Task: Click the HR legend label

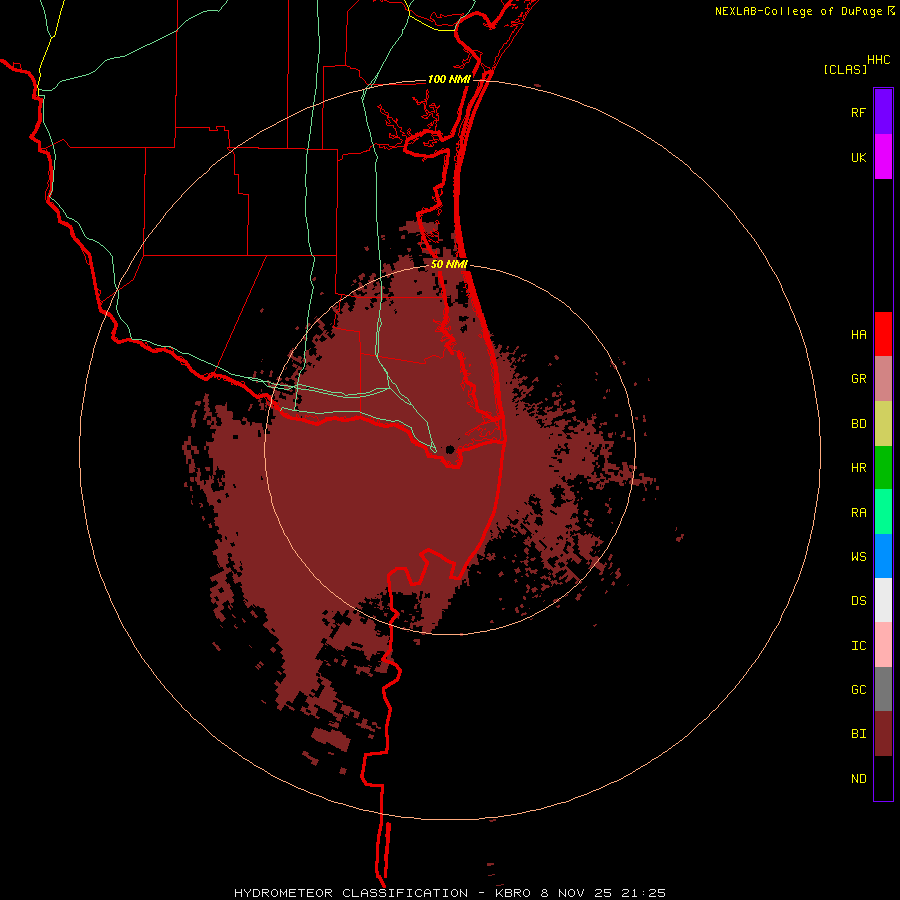Action: [858, 468]
